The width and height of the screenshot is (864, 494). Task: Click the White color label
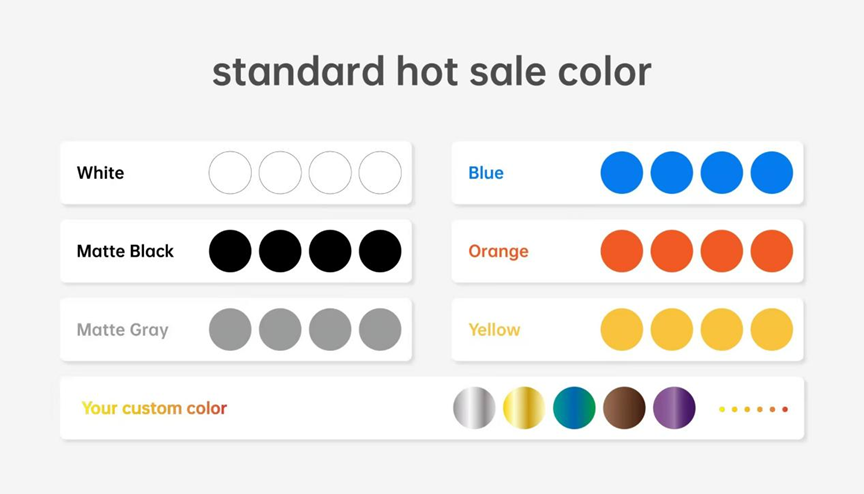[100, 173]
